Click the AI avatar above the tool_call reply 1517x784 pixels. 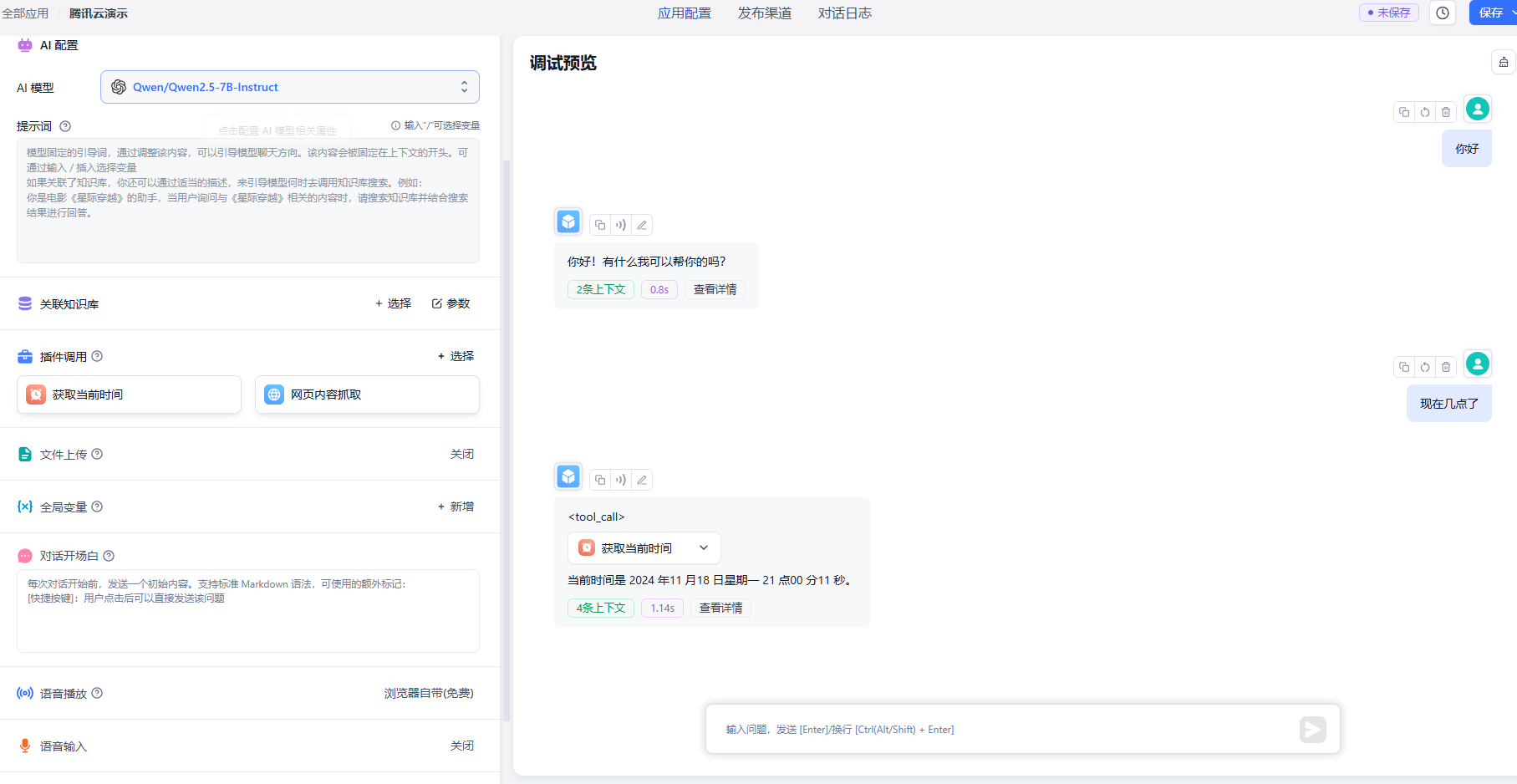(568, 476)
